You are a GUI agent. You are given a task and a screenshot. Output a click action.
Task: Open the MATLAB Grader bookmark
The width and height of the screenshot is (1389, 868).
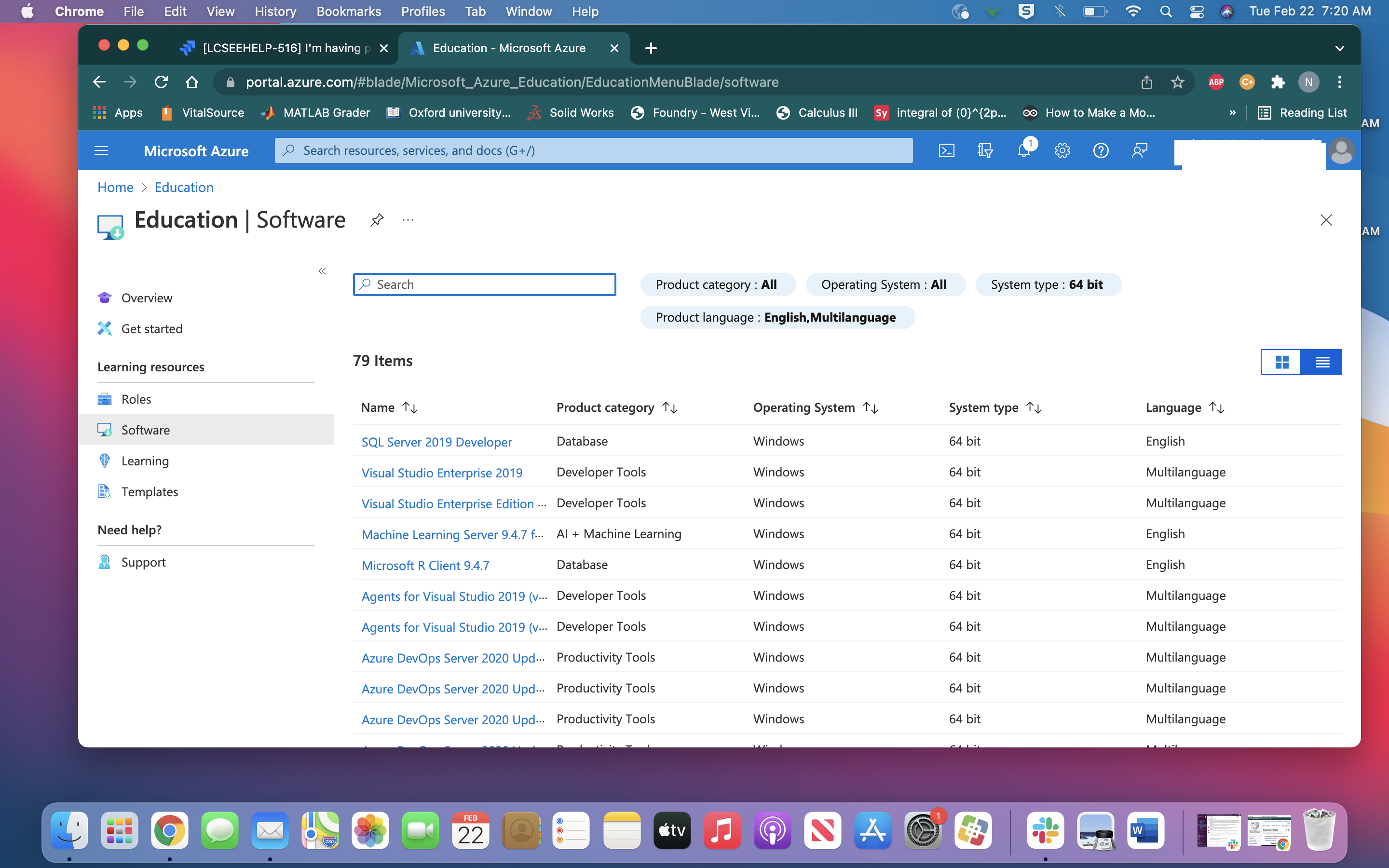(x=316, y=112)
